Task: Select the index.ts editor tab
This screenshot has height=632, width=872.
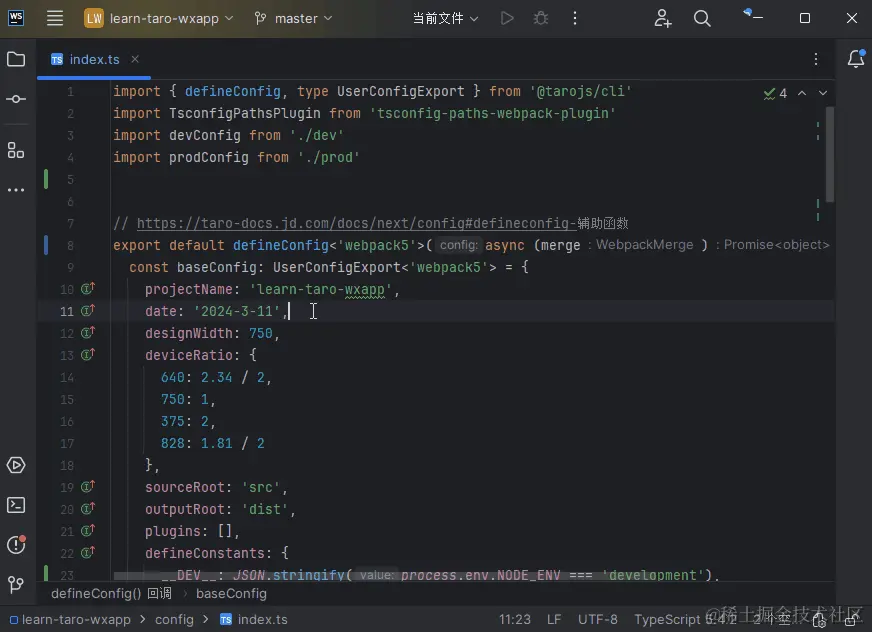Action: (x=93, y=60)
